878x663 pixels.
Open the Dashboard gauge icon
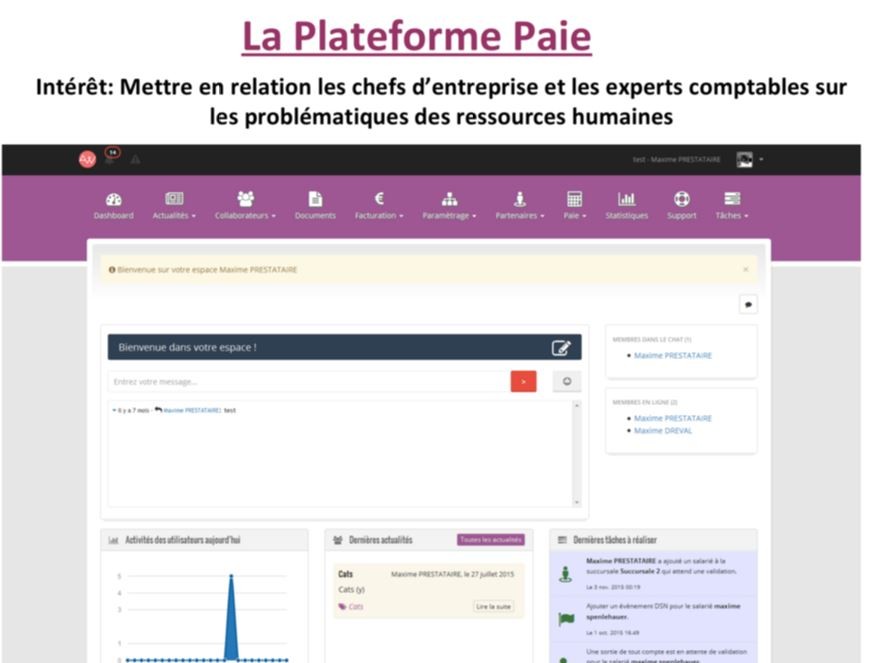[114, 199]
